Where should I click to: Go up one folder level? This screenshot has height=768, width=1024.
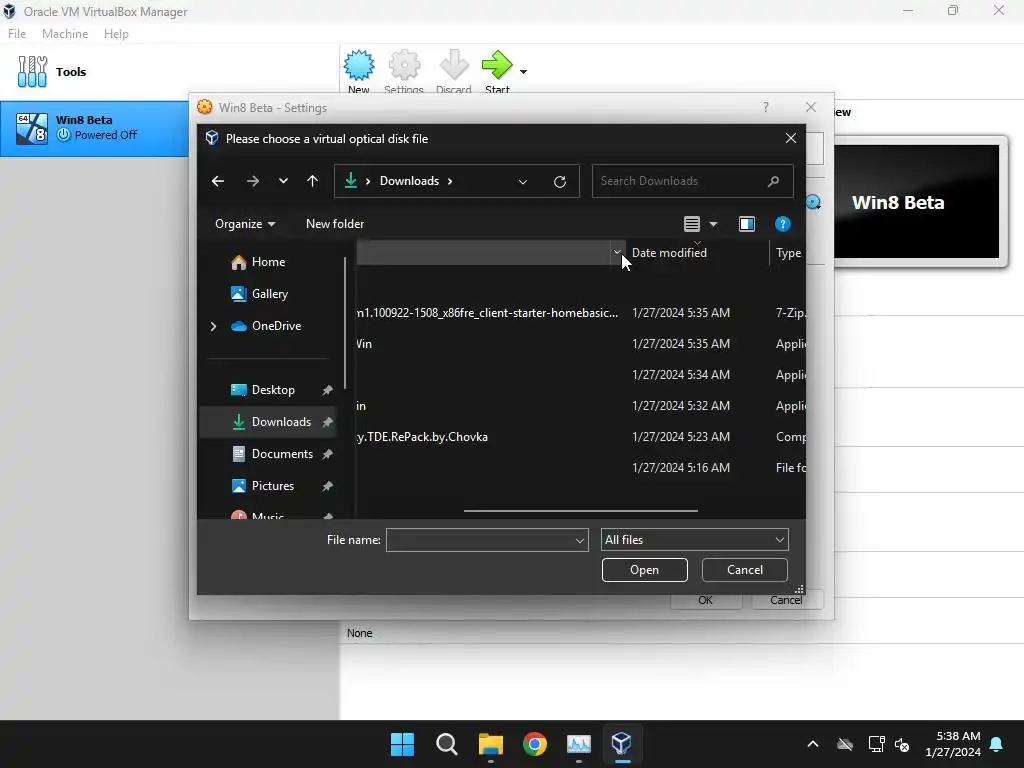pos(312,181)
